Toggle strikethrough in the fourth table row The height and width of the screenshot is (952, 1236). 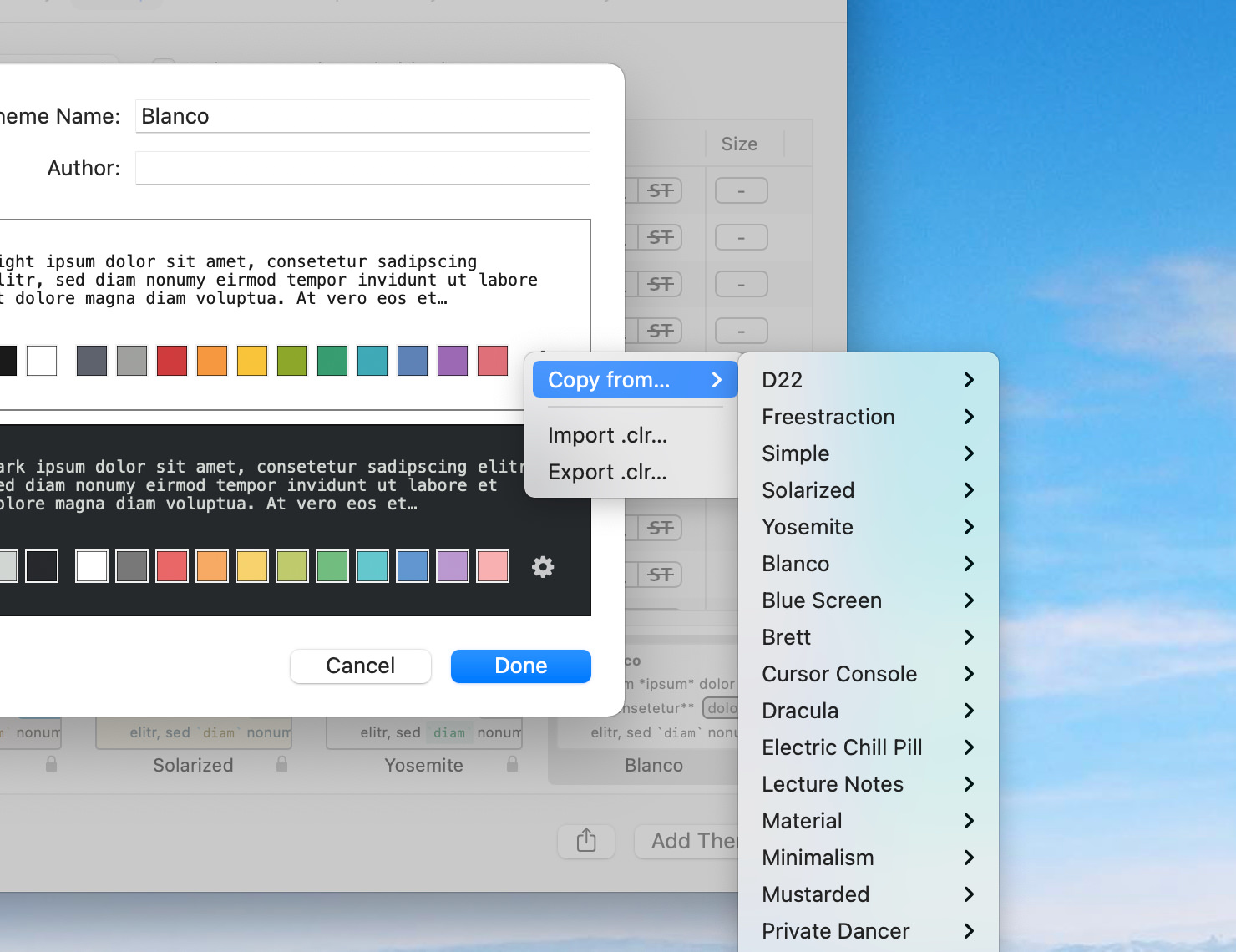click(661, 331)
